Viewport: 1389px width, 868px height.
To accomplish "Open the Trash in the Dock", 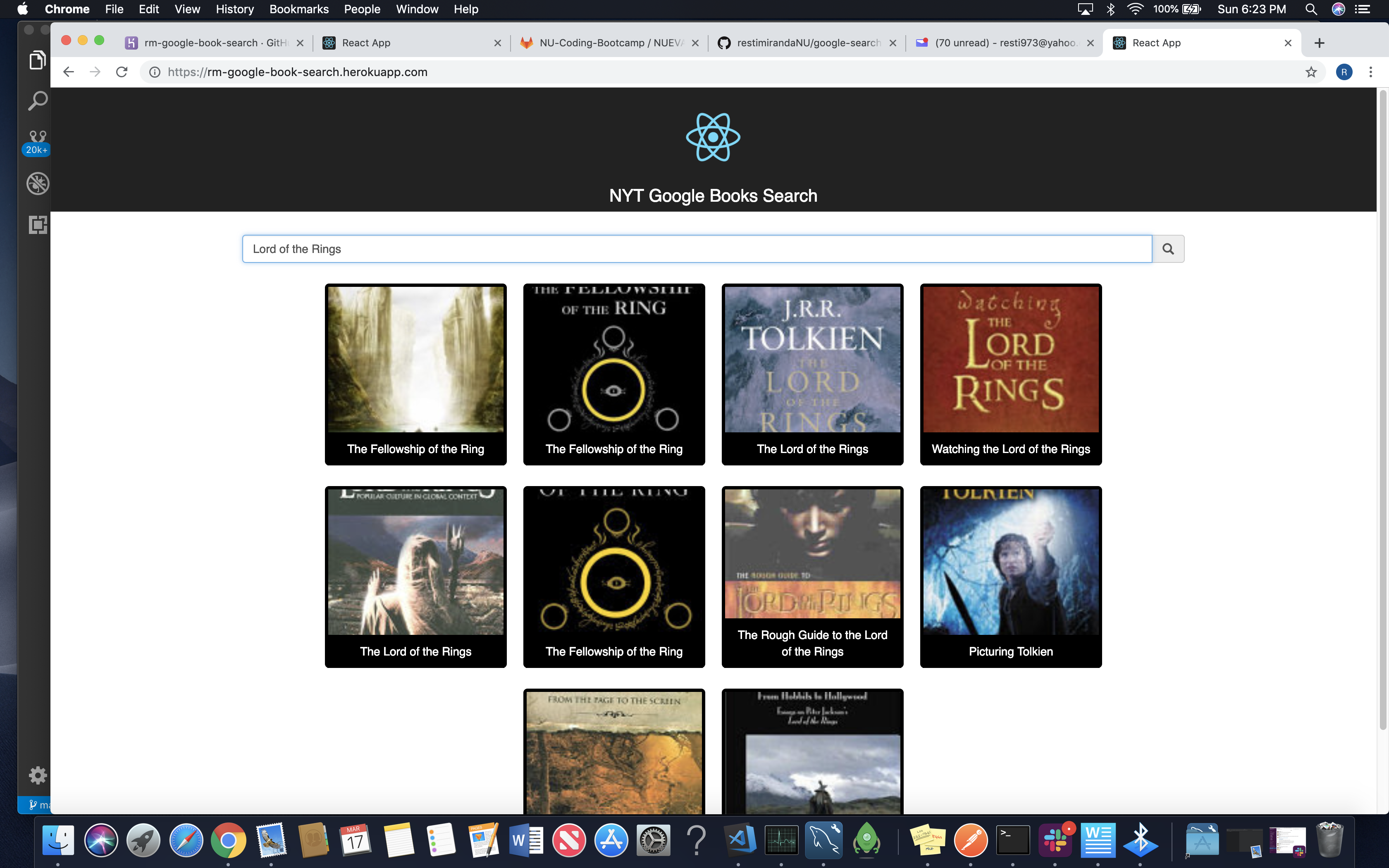I will click(x=1330, y=840).
